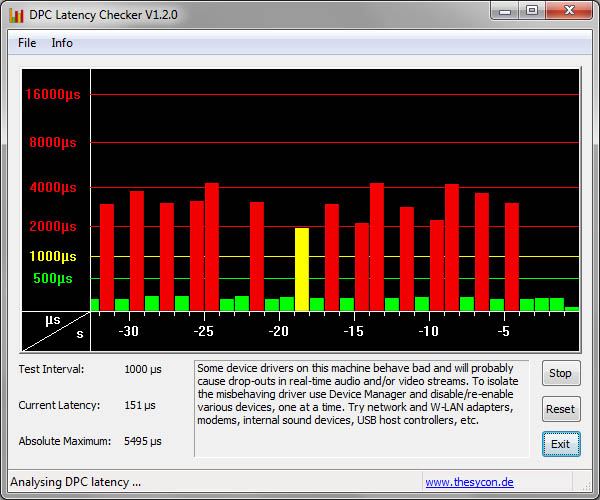Open the www.thesycon.de link

point(470,482)
